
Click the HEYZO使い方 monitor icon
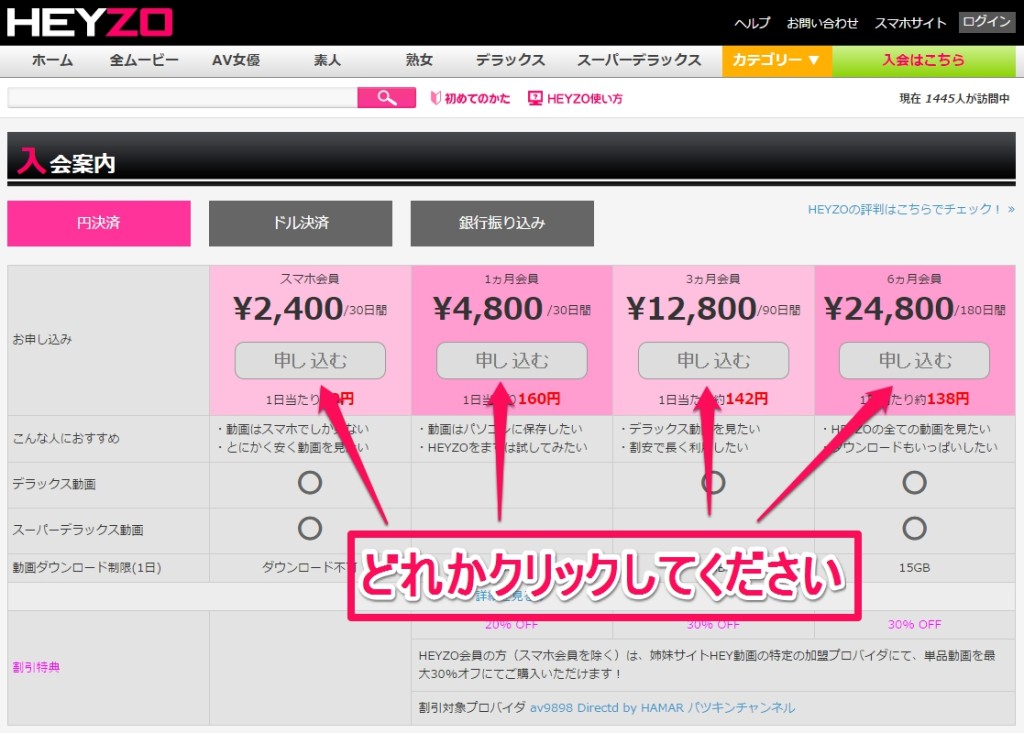[535, 98]
